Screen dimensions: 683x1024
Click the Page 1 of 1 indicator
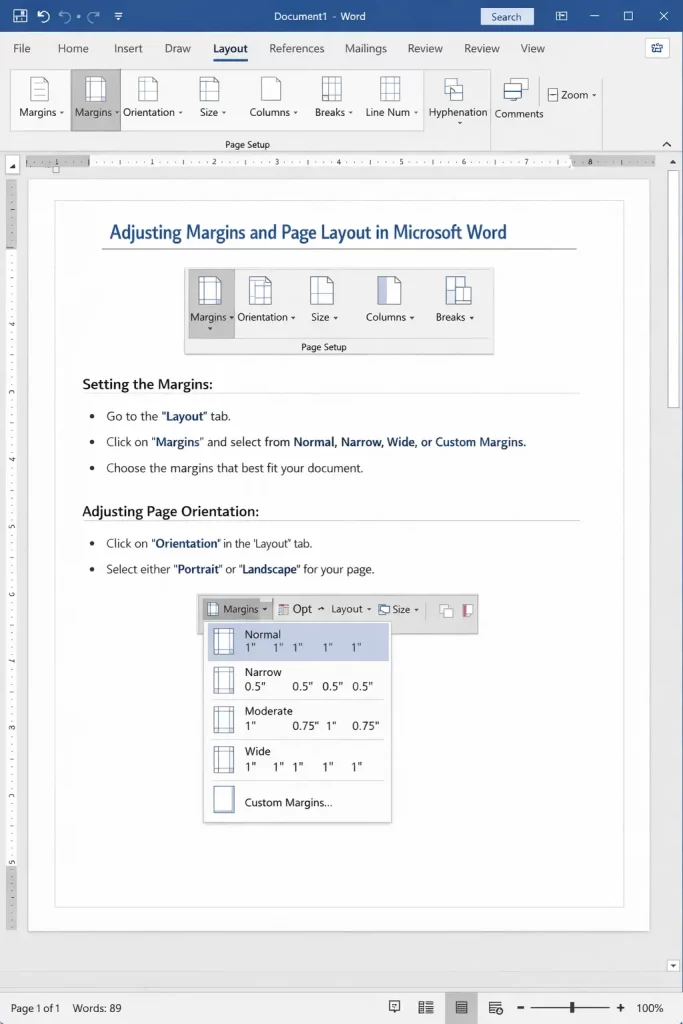tap(35, 1008)
